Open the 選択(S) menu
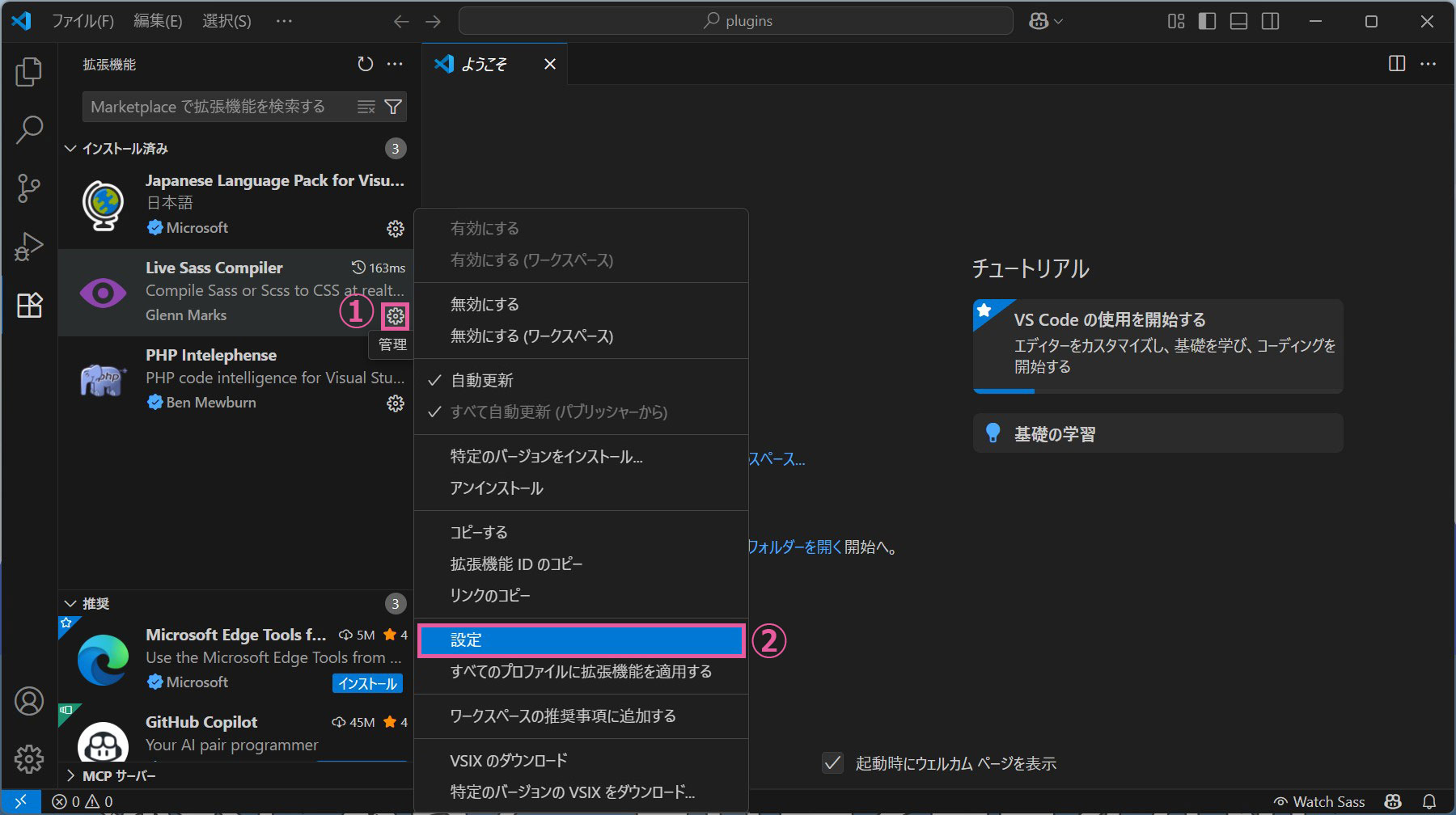Screen dimensions: 1456x815 226,22
